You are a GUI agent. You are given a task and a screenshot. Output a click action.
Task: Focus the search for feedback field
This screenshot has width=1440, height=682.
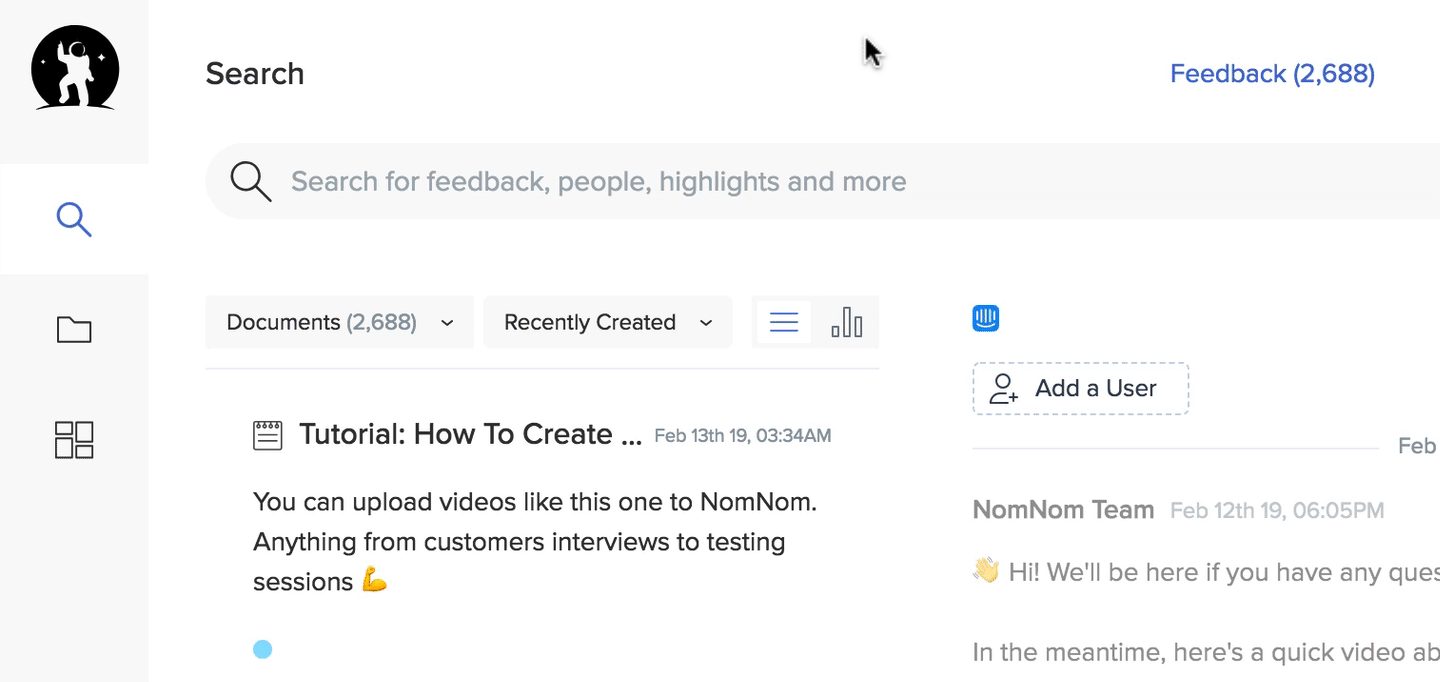822,182
